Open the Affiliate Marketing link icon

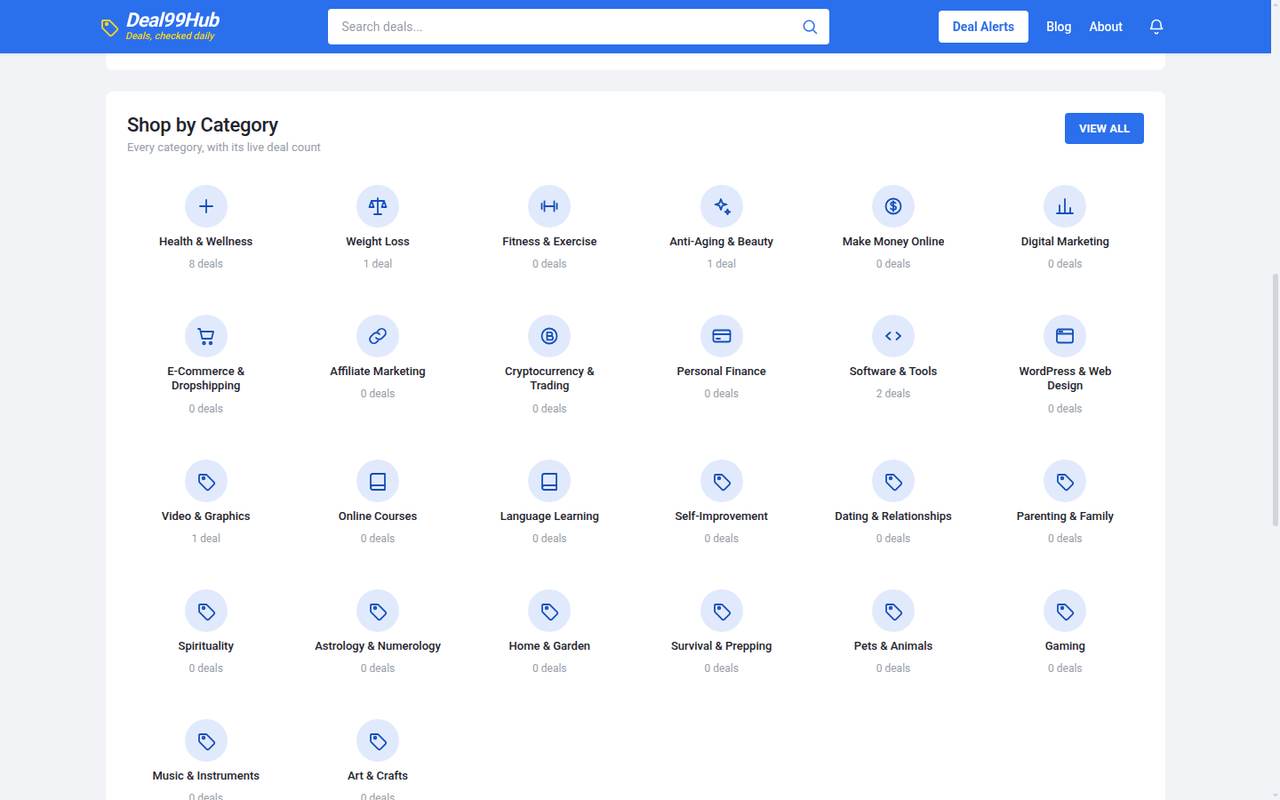click(378, 336)
